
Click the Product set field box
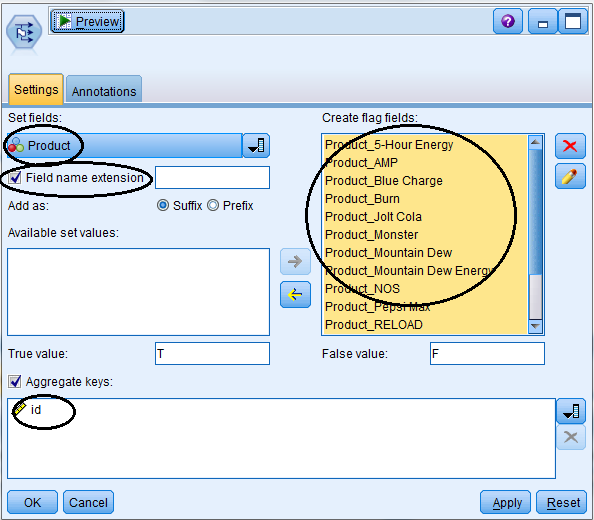pyautogui.click(x=124, y=145)
